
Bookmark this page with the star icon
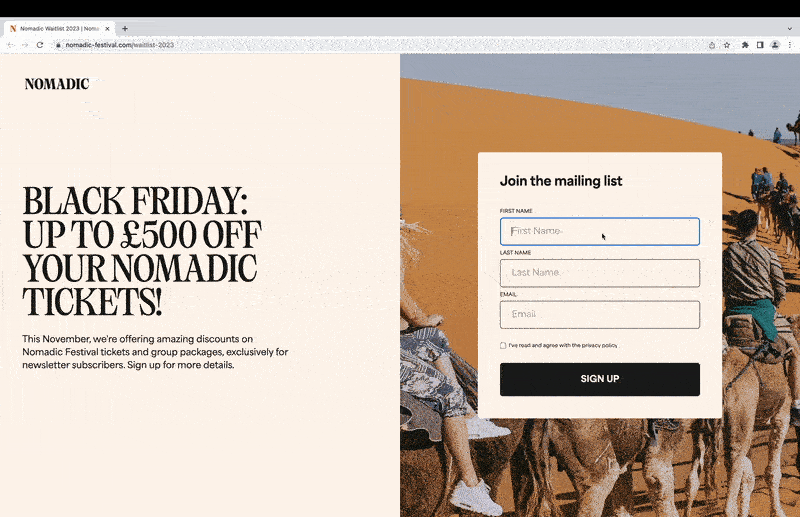point(727,45)
